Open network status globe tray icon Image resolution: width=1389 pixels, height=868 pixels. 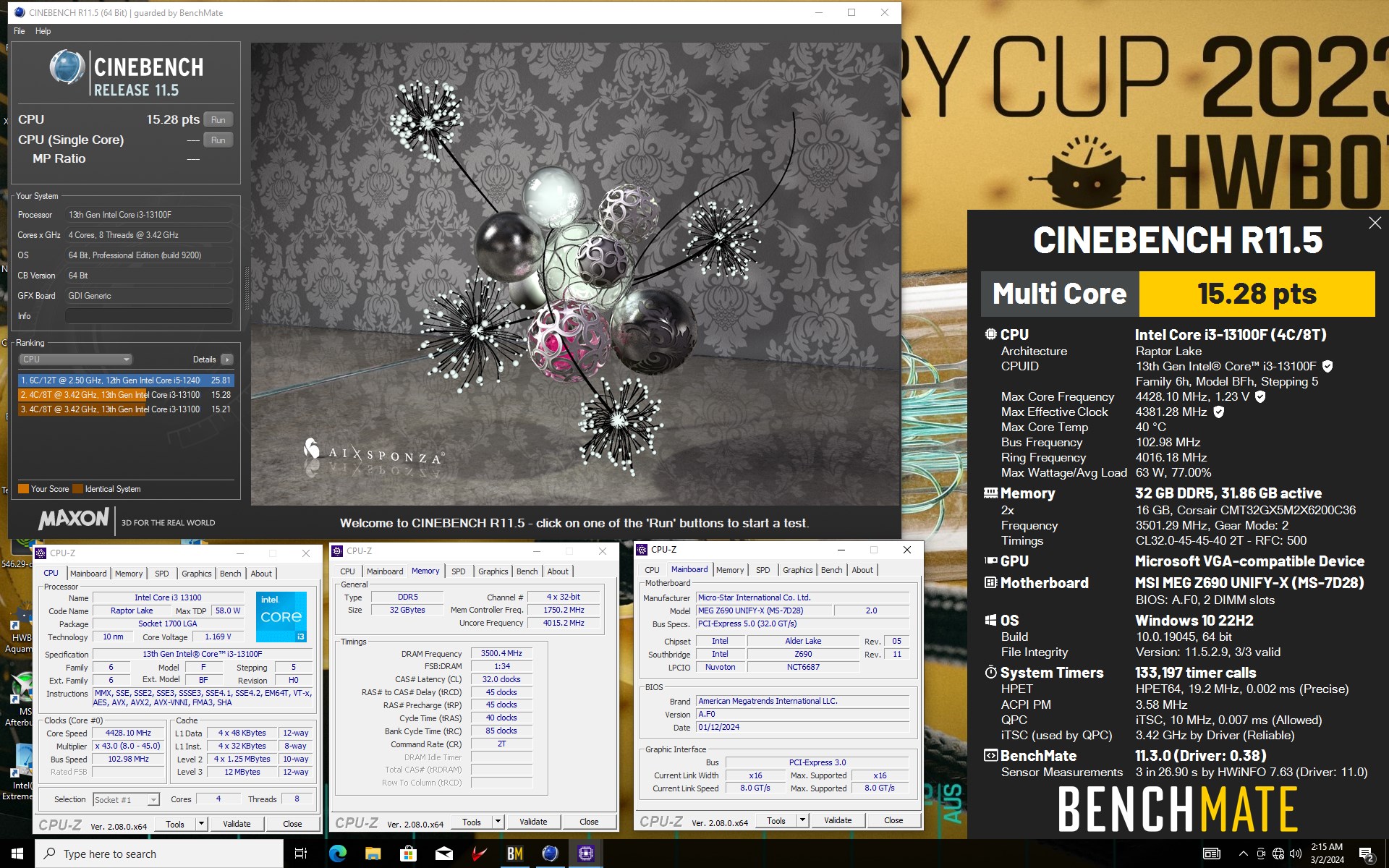[1278, 854]
